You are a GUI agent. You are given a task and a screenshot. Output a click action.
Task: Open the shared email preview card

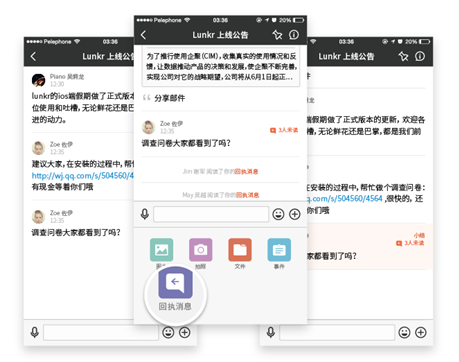[221, 66]
